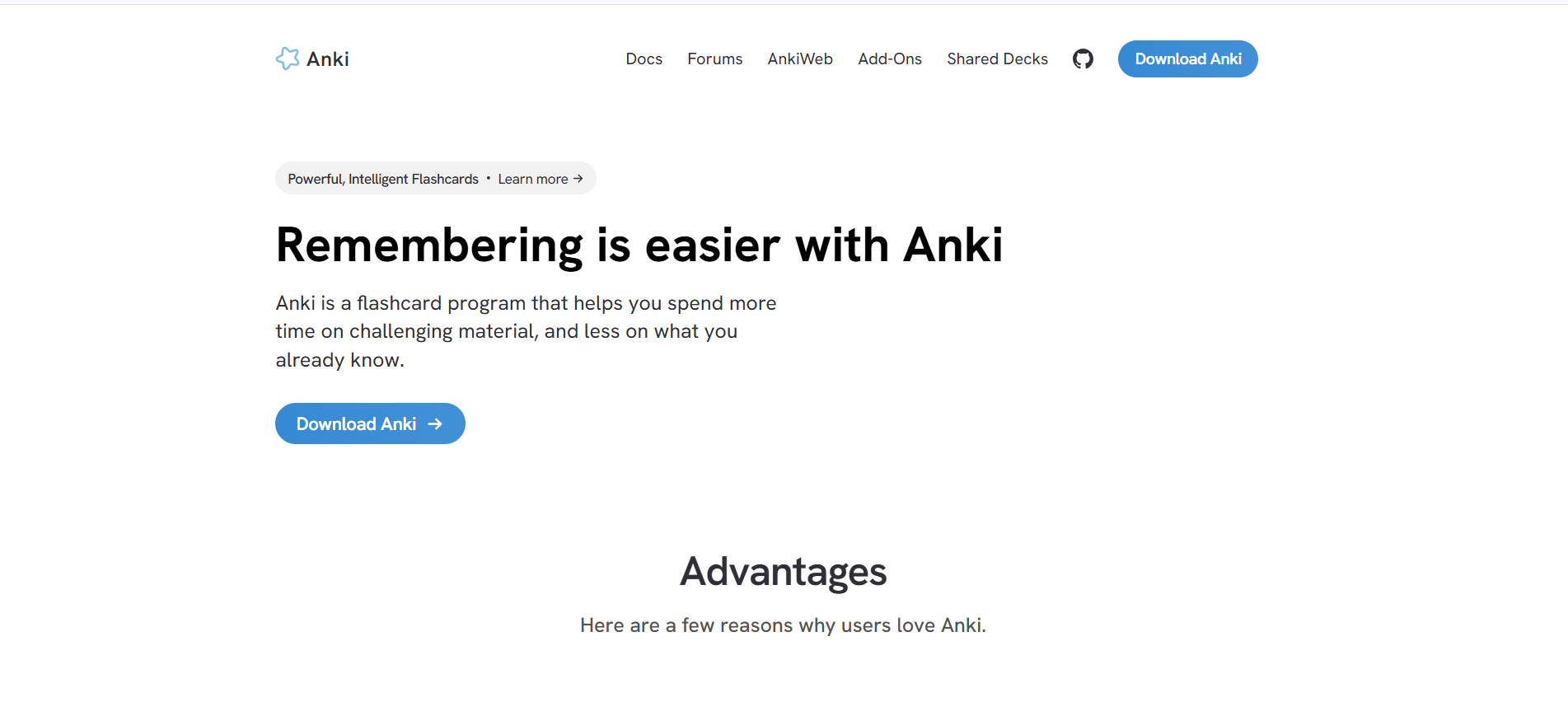Click the hero Download Anki button label

click(x=356, y=424)
